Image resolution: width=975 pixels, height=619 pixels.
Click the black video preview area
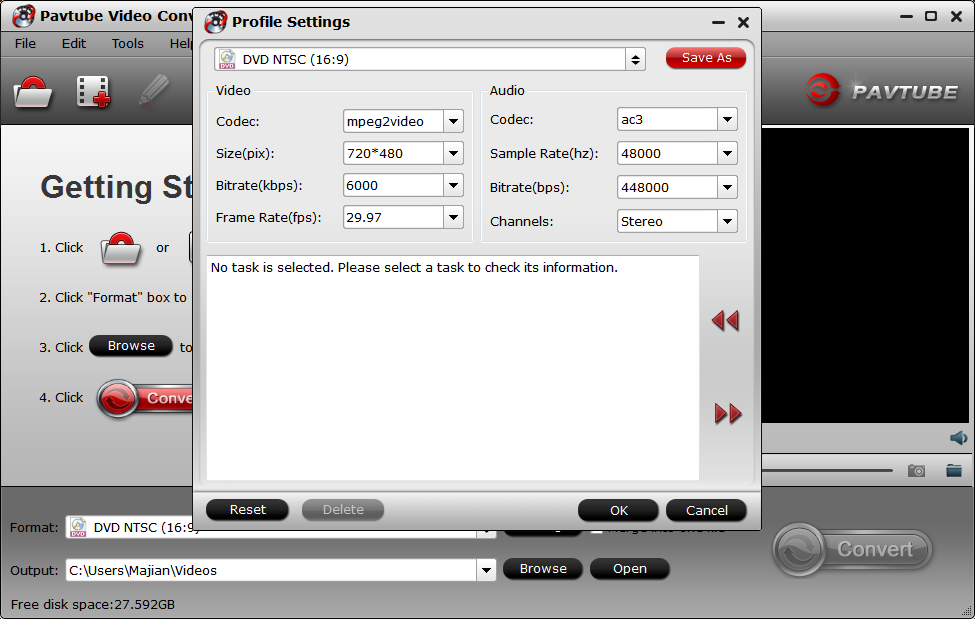865,275
